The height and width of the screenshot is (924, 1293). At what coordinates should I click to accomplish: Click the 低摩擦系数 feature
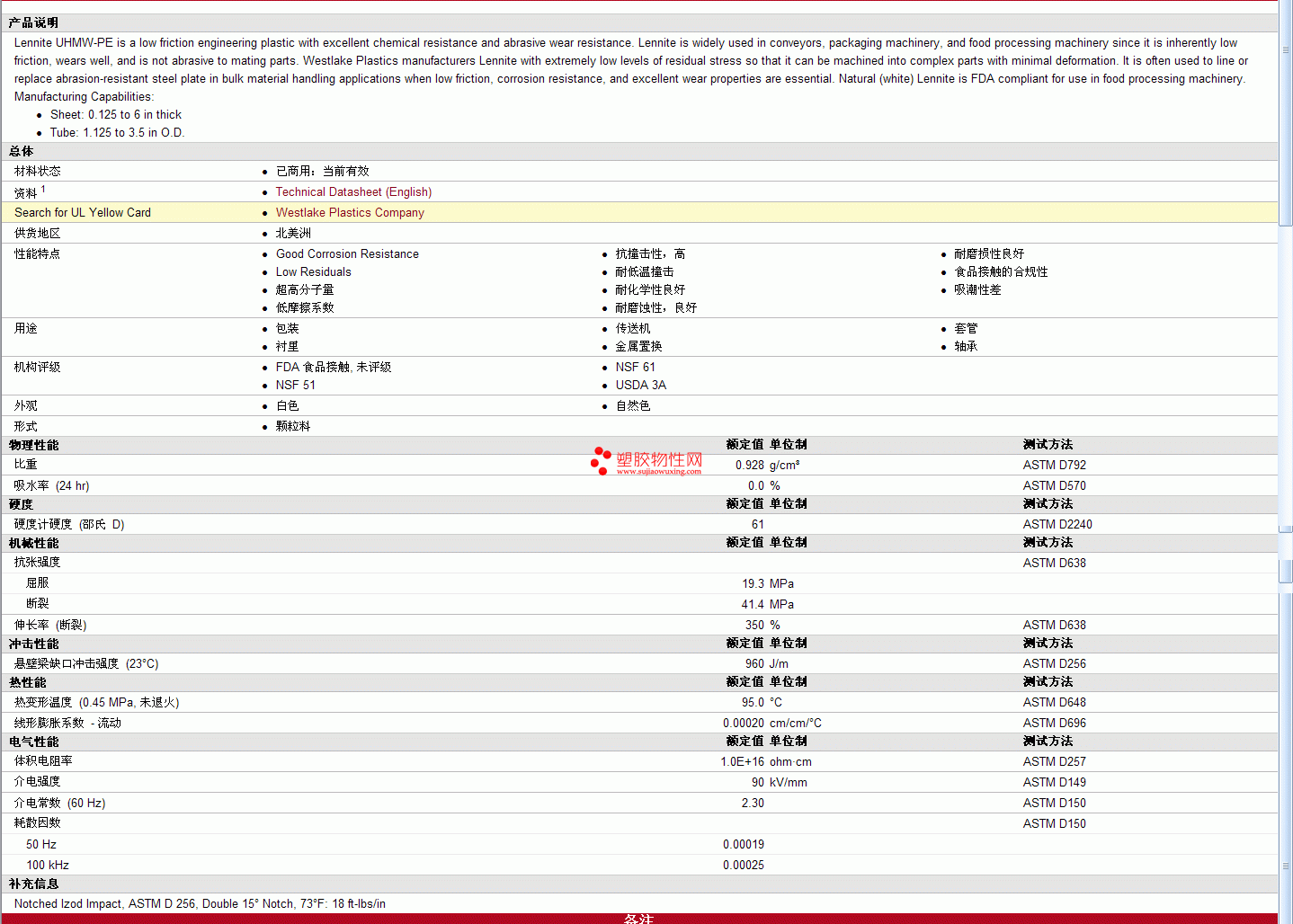coord(305,307)
